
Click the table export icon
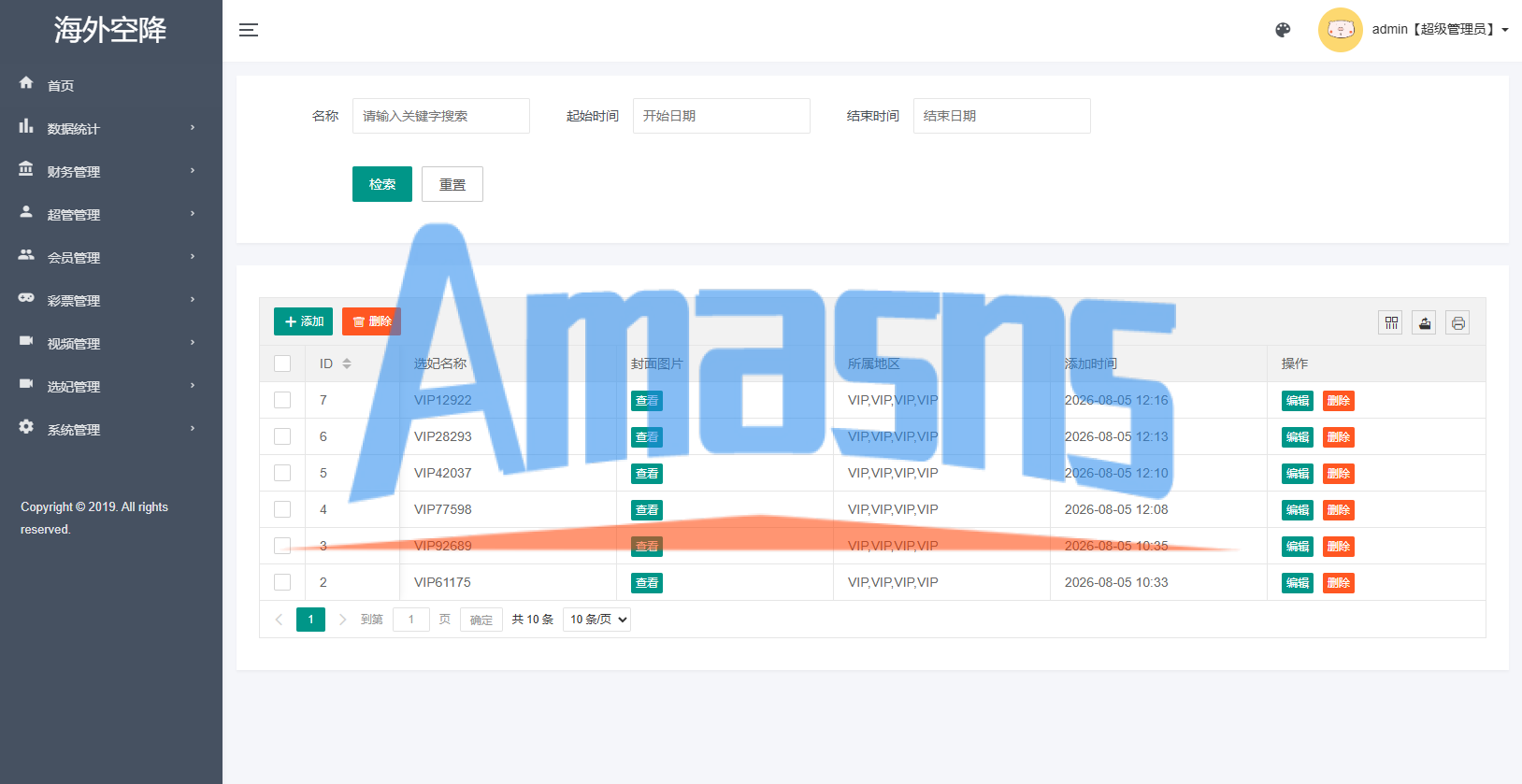(x=1424, y=323)
